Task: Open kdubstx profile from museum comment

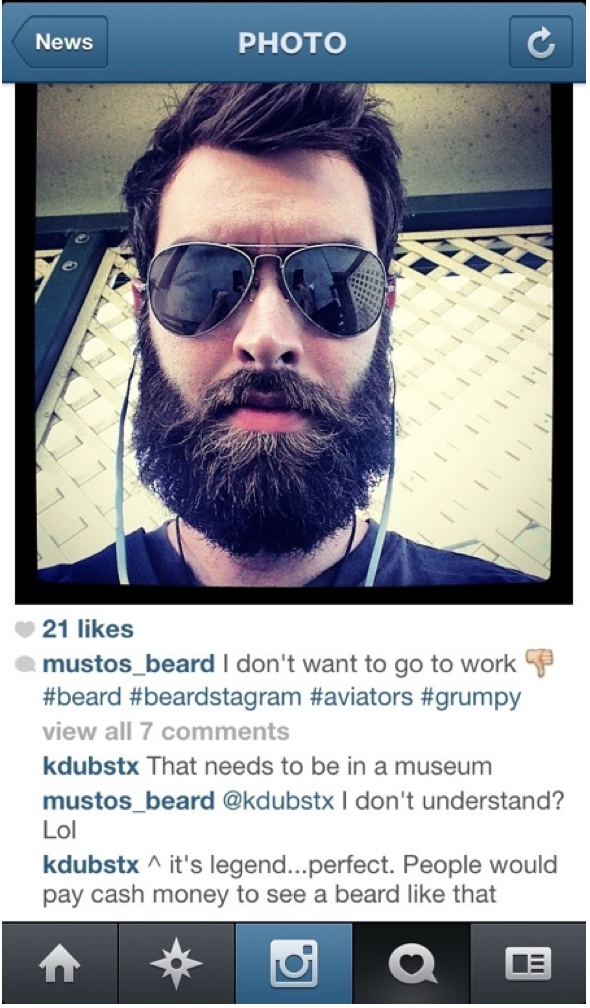Action: click(91, 766)
